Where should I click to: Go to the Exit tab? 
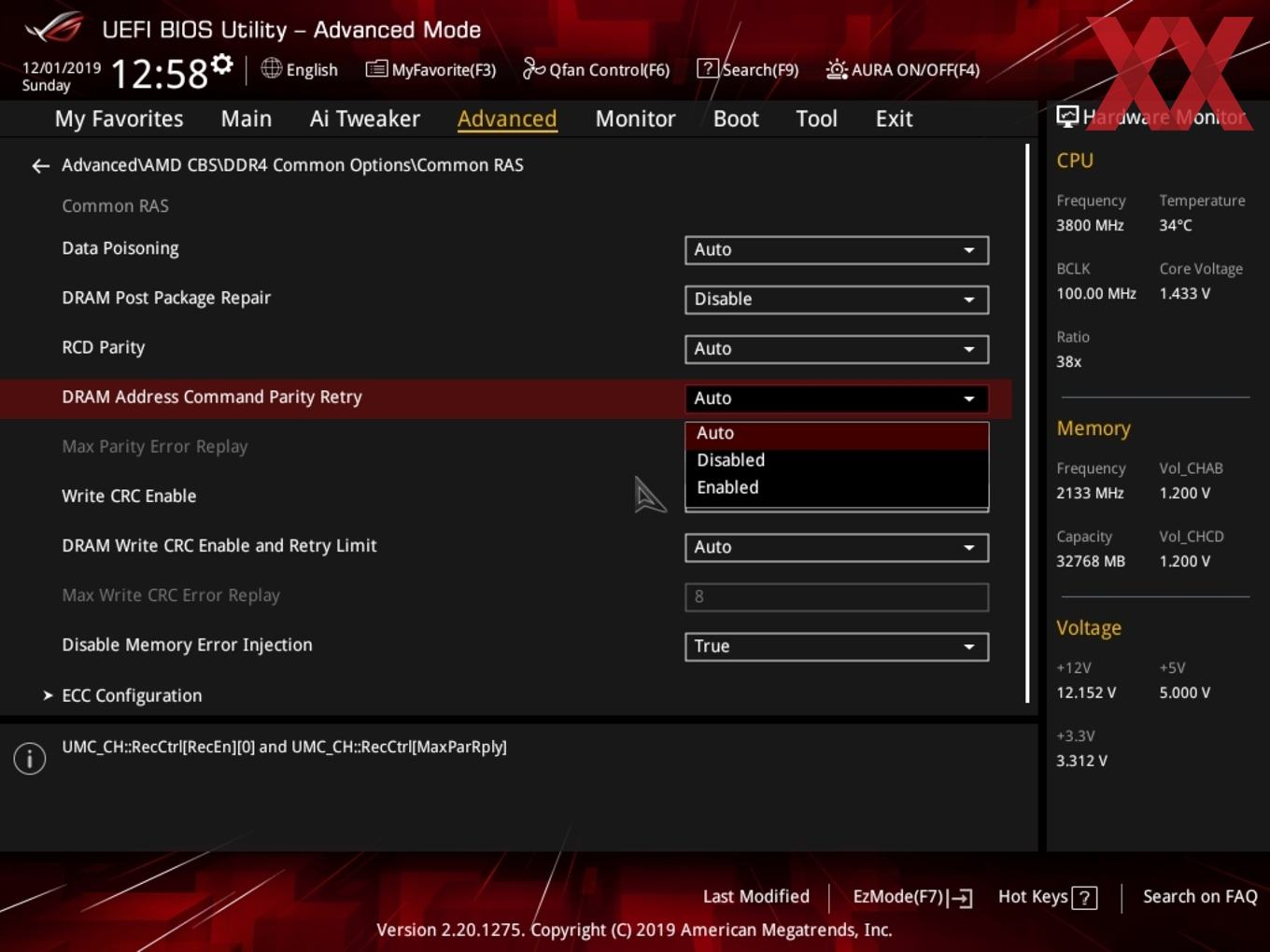point(894,119)
